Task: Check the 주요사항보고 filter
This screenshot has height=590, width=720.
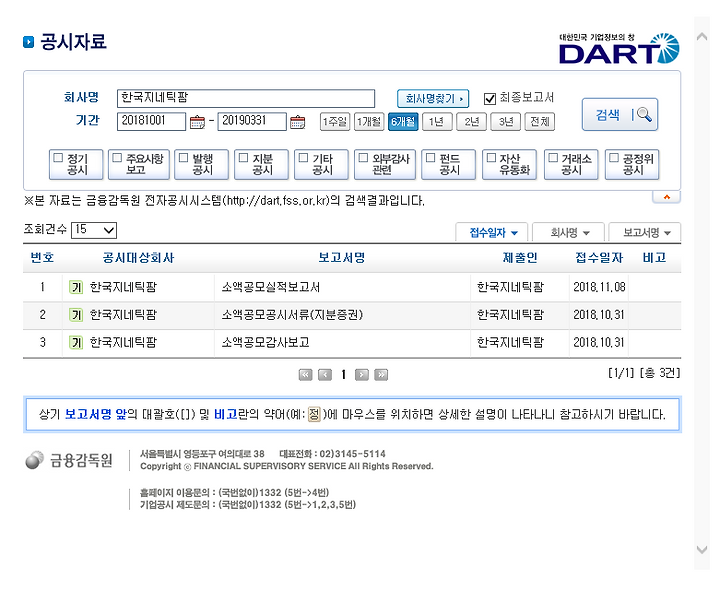Action: click(x=118, y=158)
